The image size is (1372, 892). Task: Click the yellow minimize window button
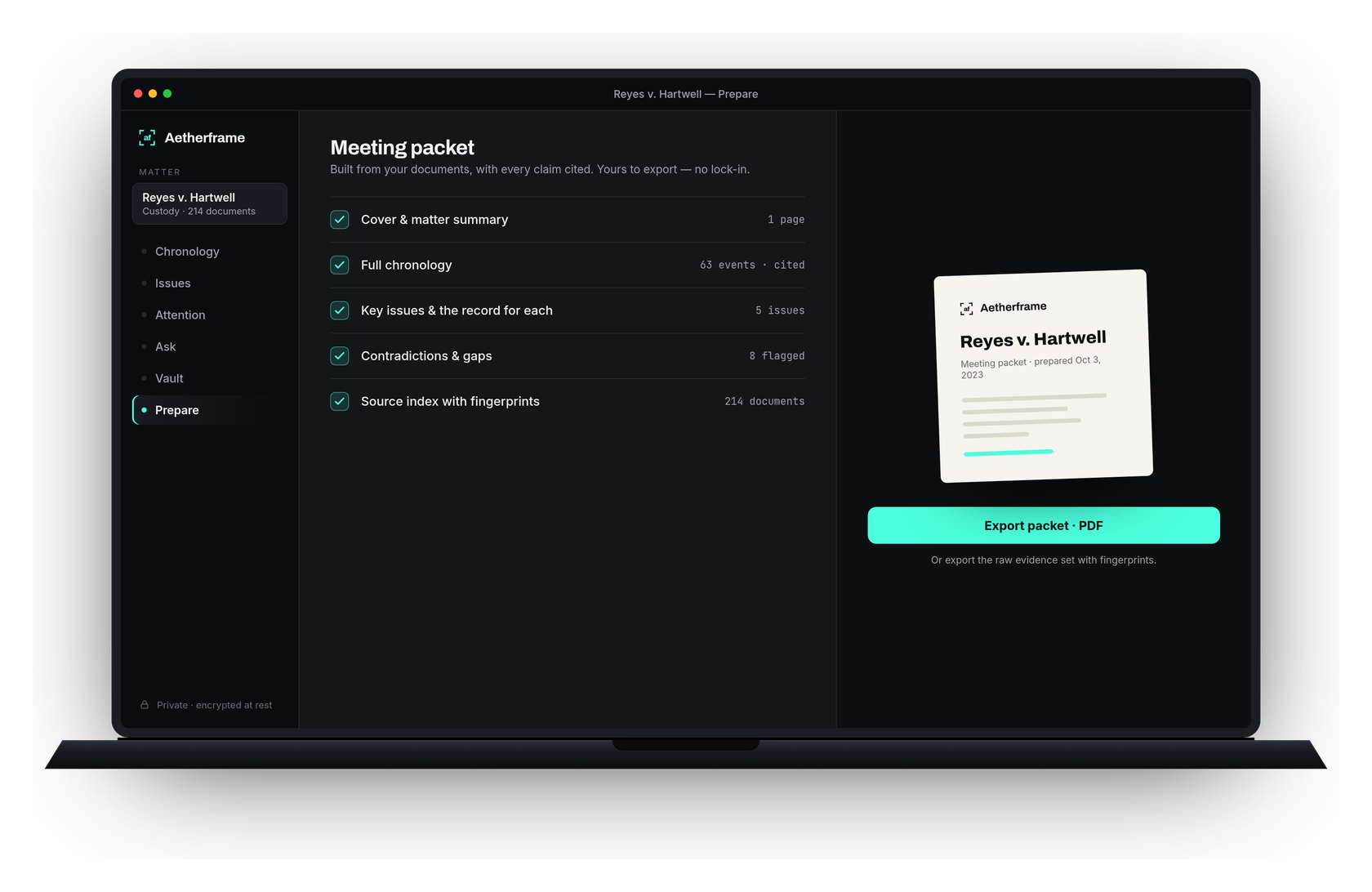pyautogui.click(x=153, y=94)
